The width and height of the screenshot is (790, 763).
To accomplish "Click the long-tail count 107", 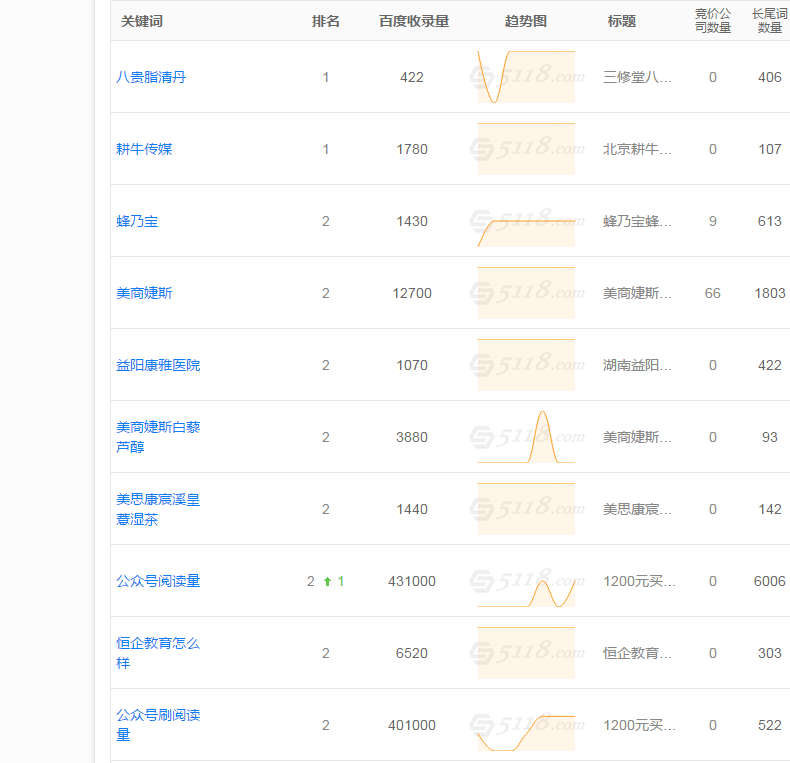I will pyautogui.click(x=769, y=149).
